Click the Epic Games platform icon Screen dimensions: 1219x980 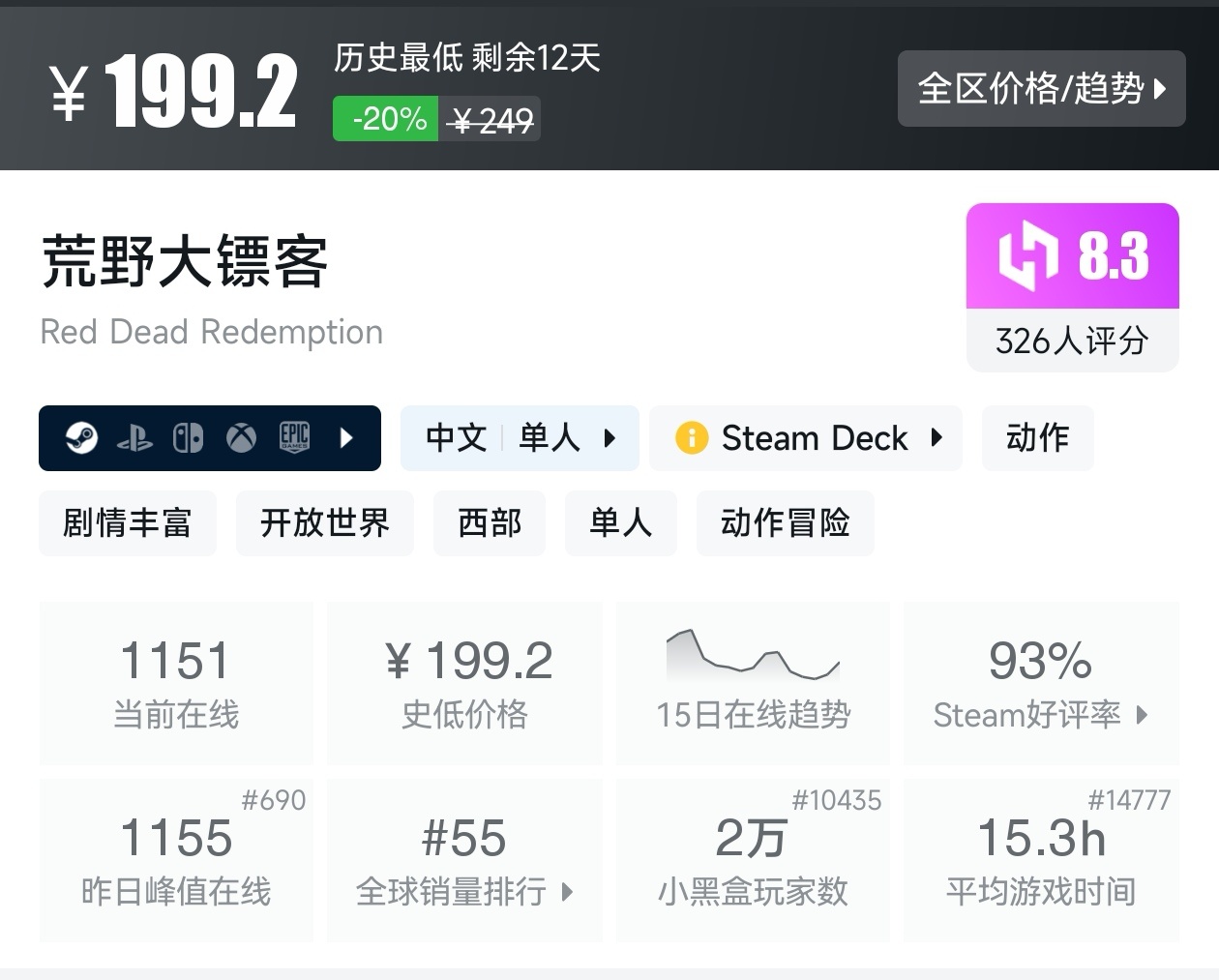pyautogui.click(x=294, y=438)
